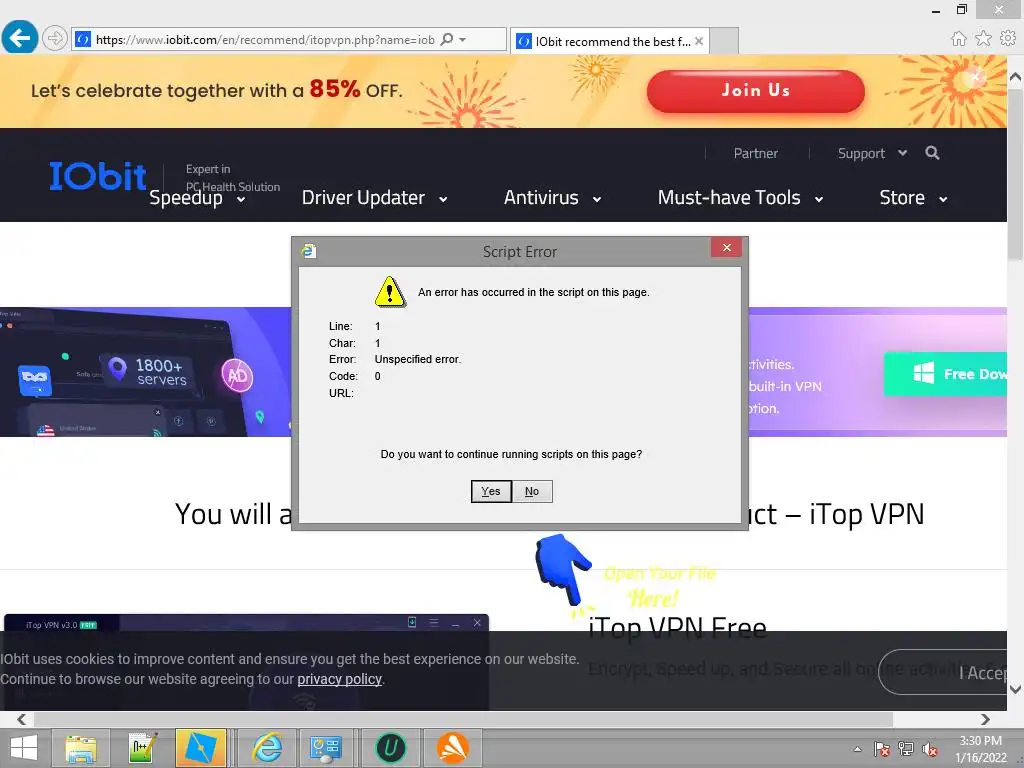The width and height of the screenshot is (1024, 768).
Task: Click the search magnifier in address bar
Action: [x=447, y=39]
